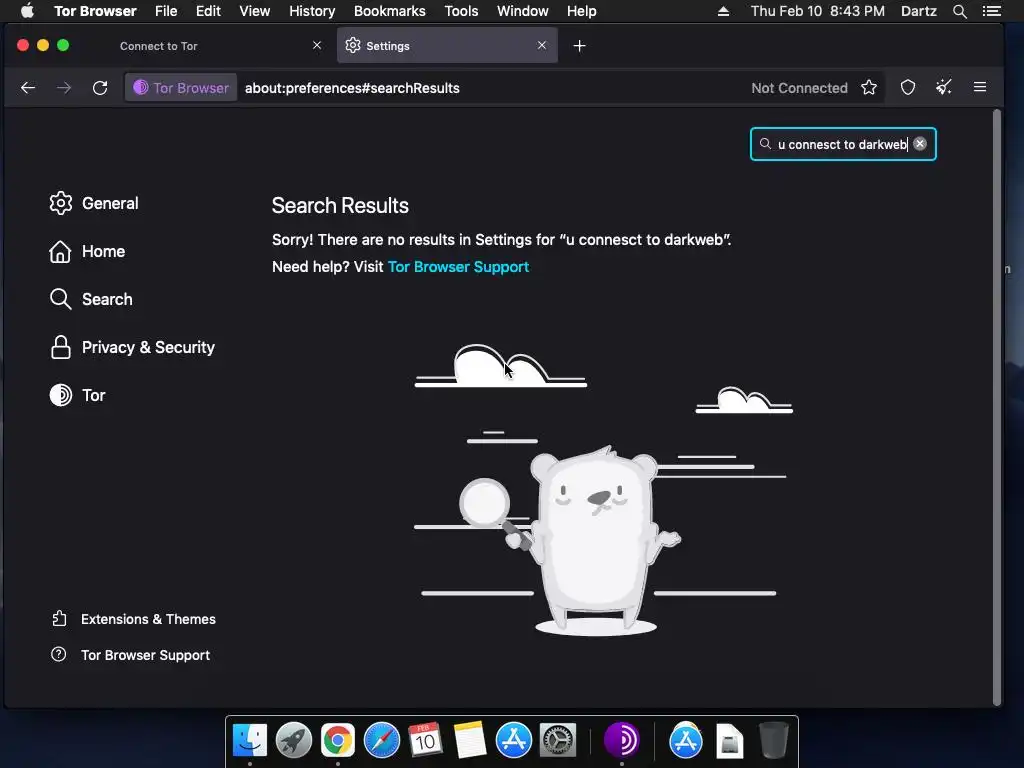Open the Trash in the Dock

click(x=774, y=740)
